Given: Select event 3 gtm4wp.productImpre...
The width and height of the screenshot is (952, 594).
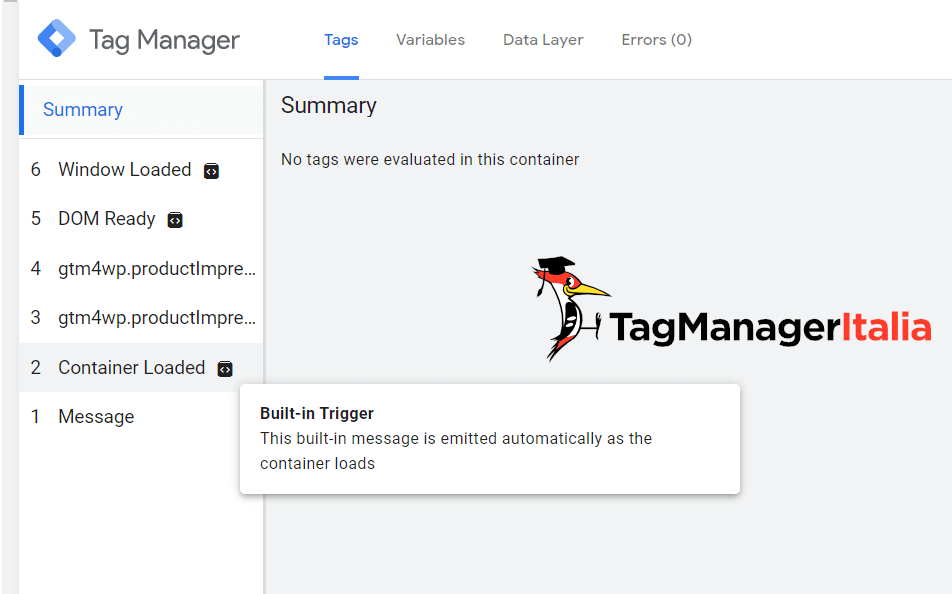Looking at the screenshot, I should pos(141,318).
